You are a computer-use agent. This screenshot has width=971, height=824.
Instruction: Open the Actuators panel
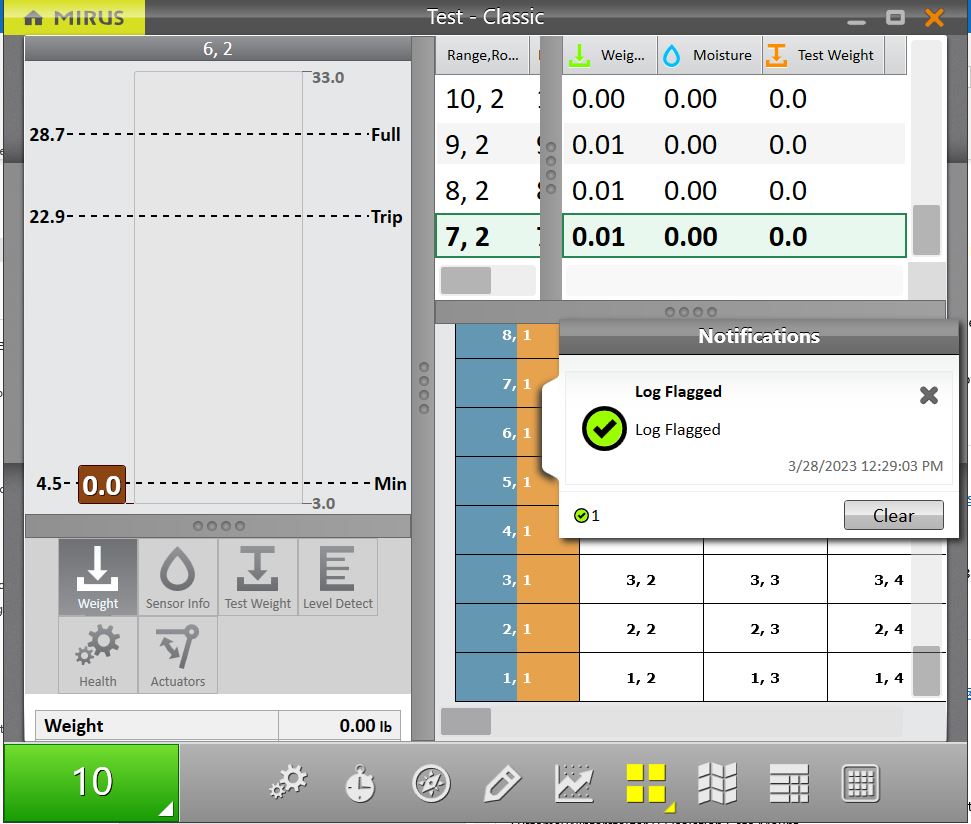(178, 655)
